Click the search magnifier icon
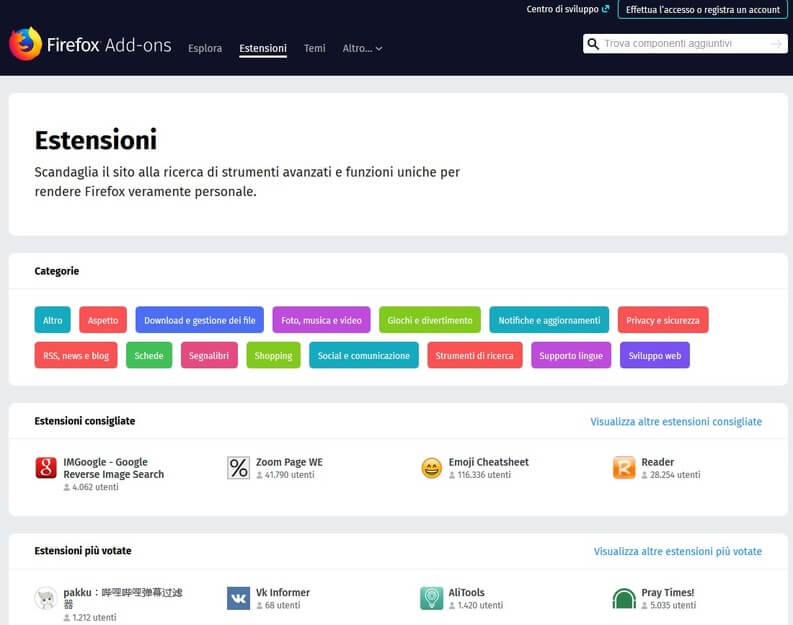The width and height of the screenshot is (793, 625). 593,44
